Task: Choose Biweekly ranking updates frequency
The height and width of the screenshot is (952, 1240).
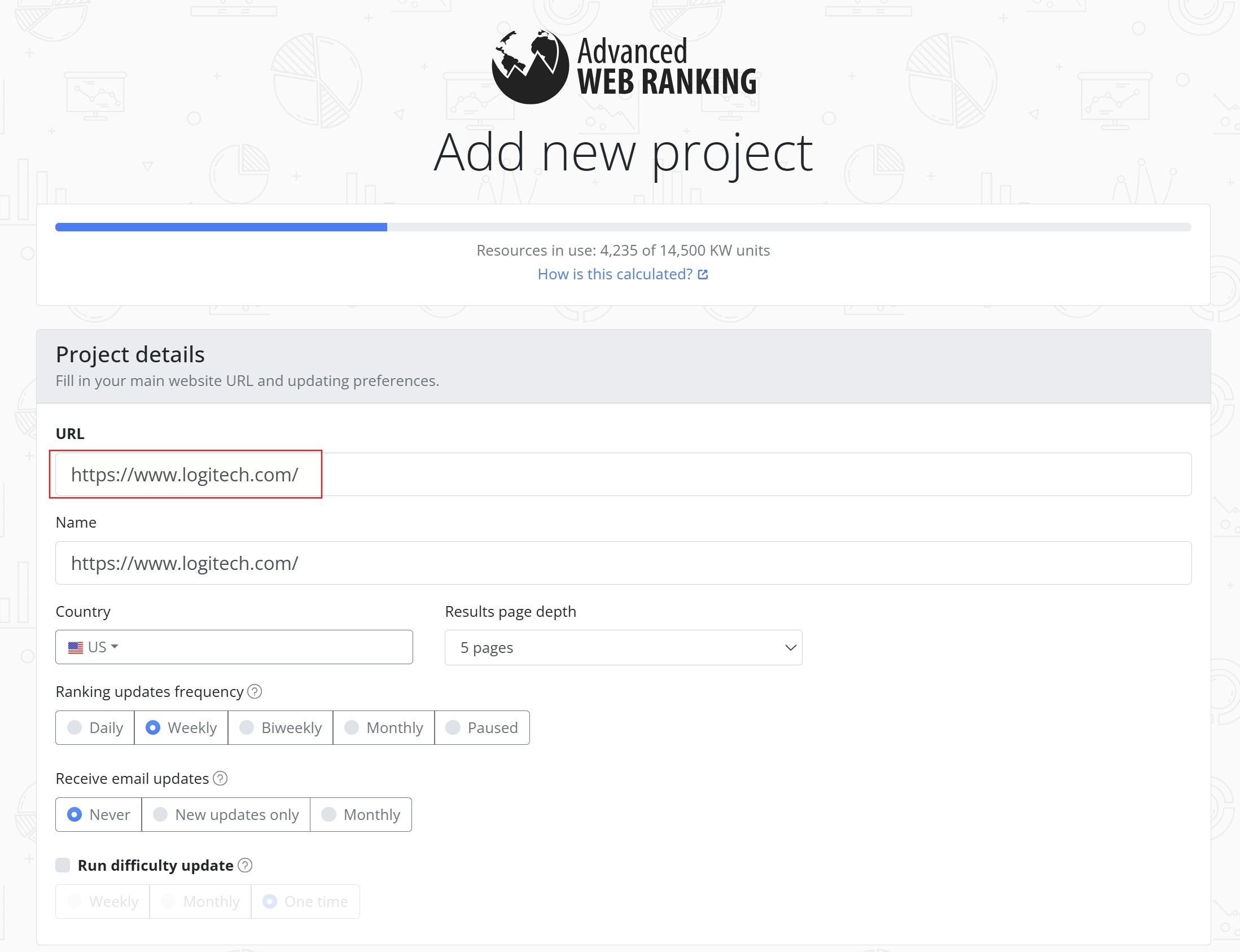Action: click(281, 727)
